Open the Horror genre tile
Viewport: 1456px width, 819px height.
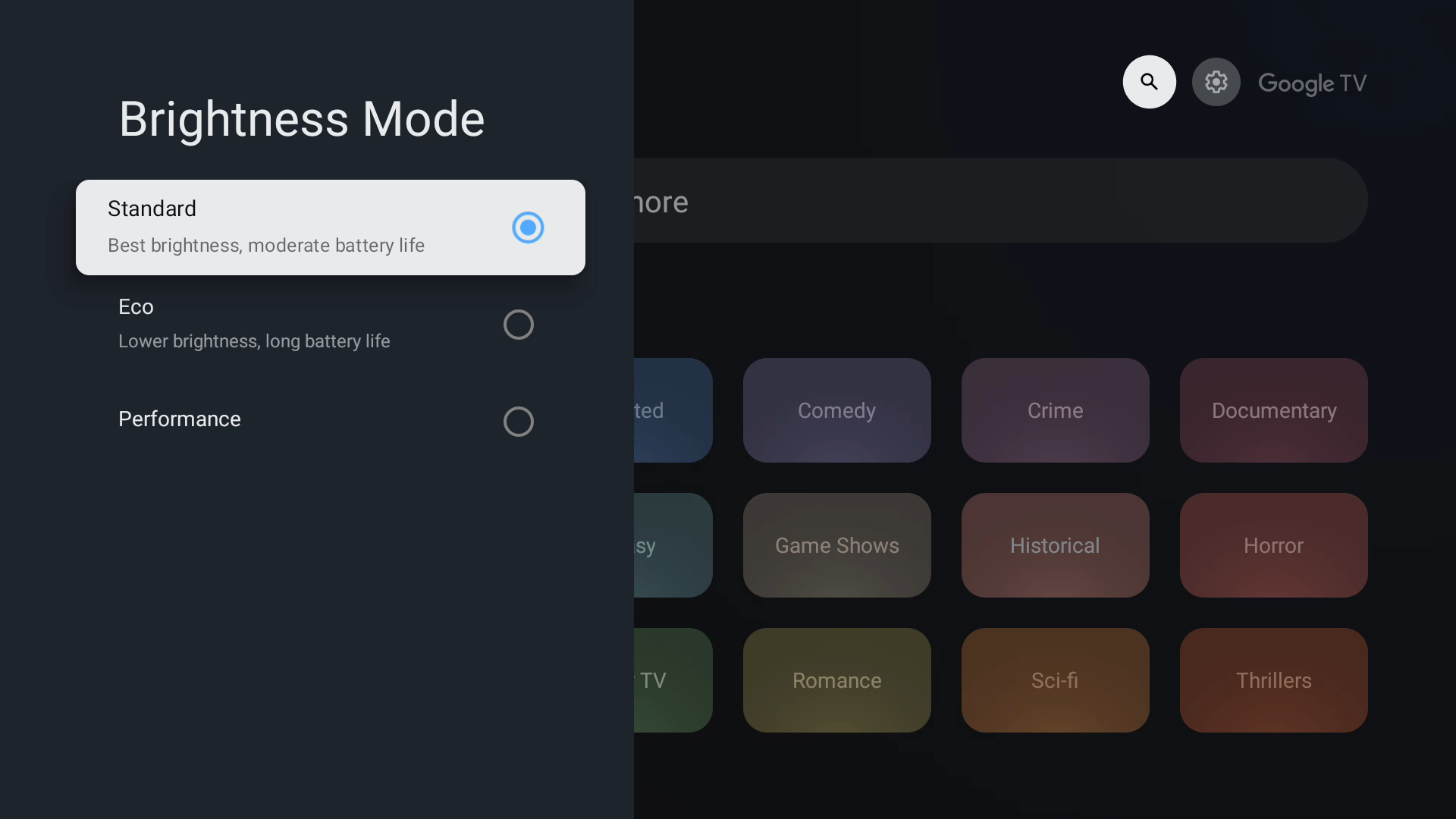tap(1273, 545)
